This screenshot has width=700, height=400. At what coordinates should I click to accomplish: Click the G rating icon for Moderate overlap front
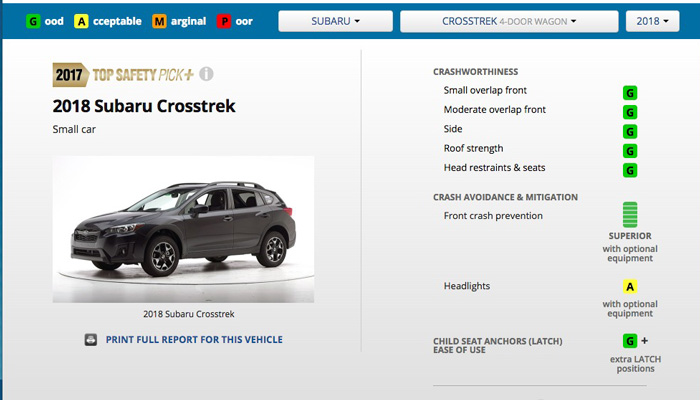[x=630, y=112]
